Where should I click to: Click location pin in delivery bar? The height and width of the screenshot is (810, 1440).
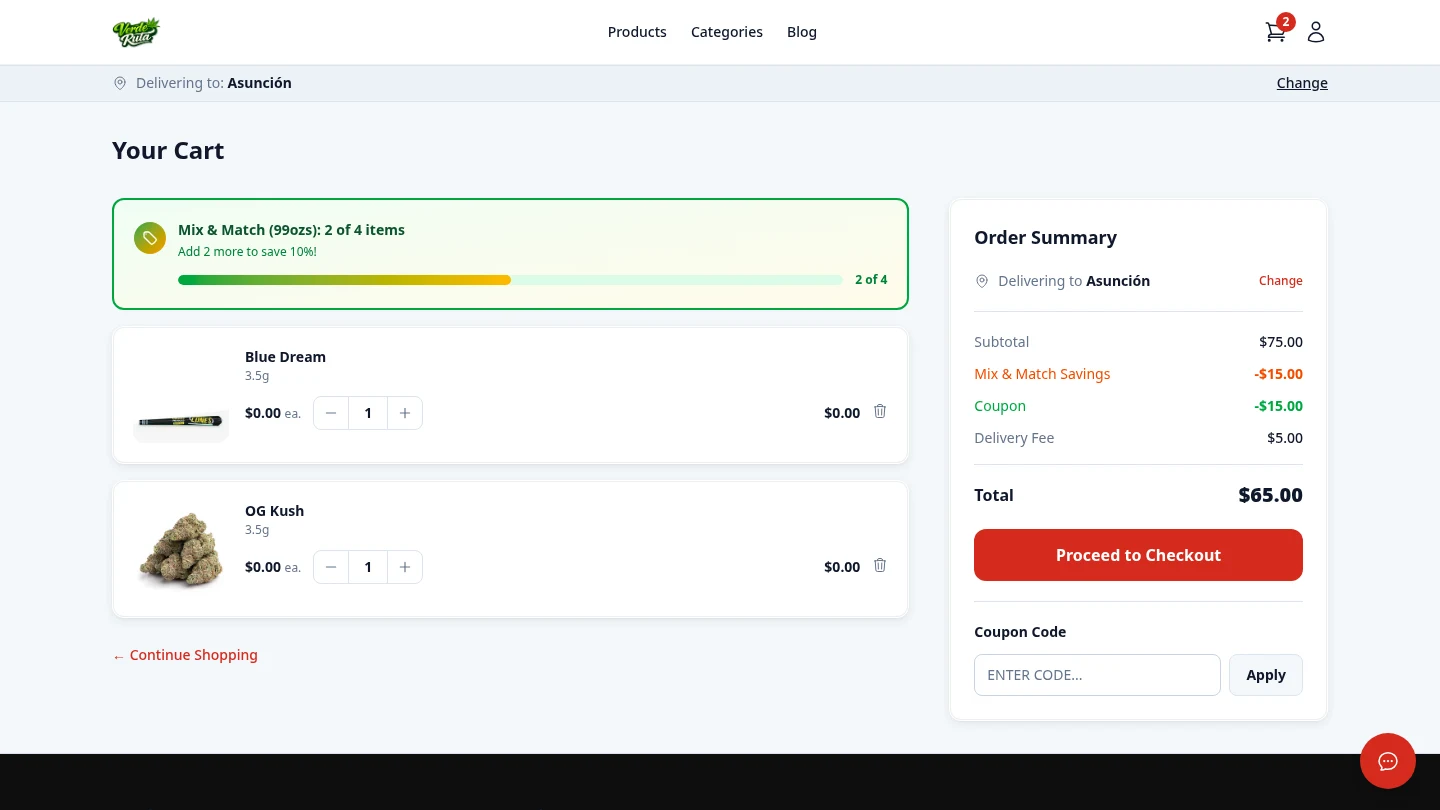pos(120,83)
